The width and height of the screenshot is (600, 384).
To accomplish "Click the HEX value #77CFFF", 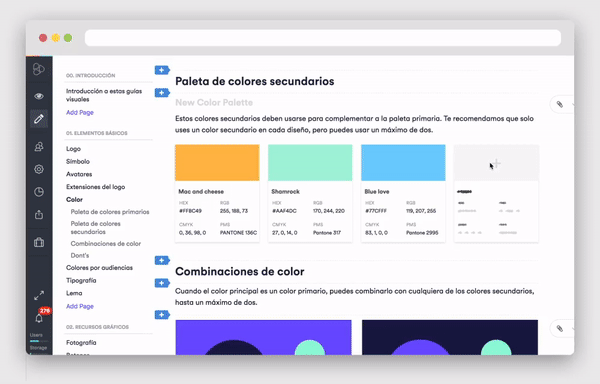I will 376,211.
